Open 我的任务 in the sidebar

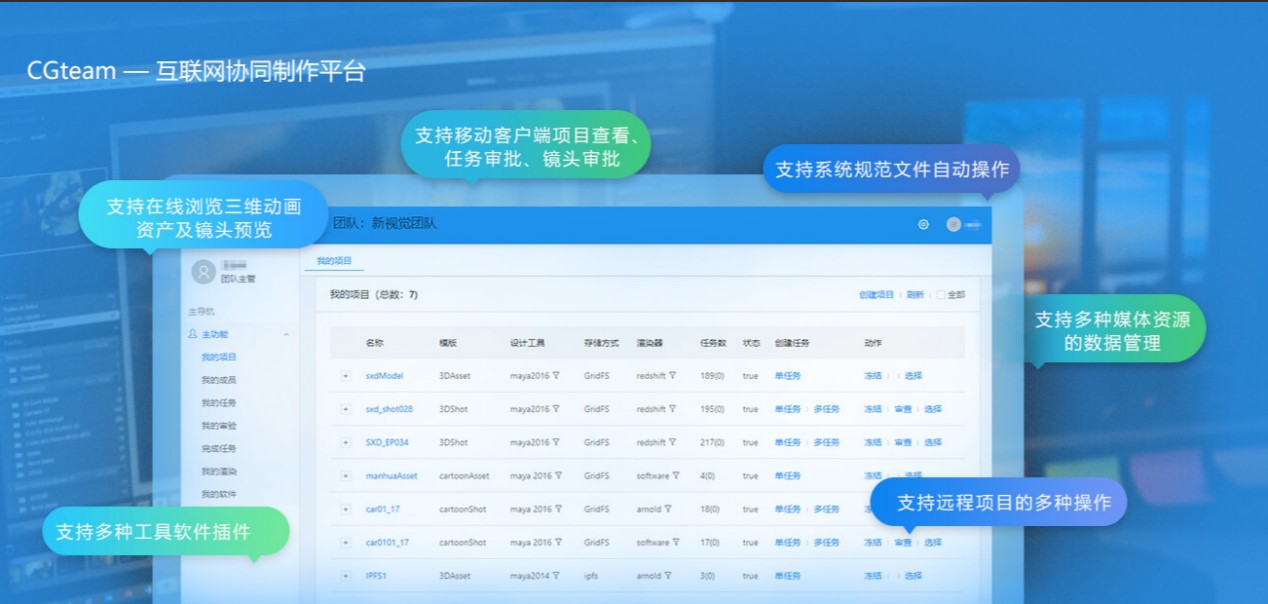[x=218, y=403]
